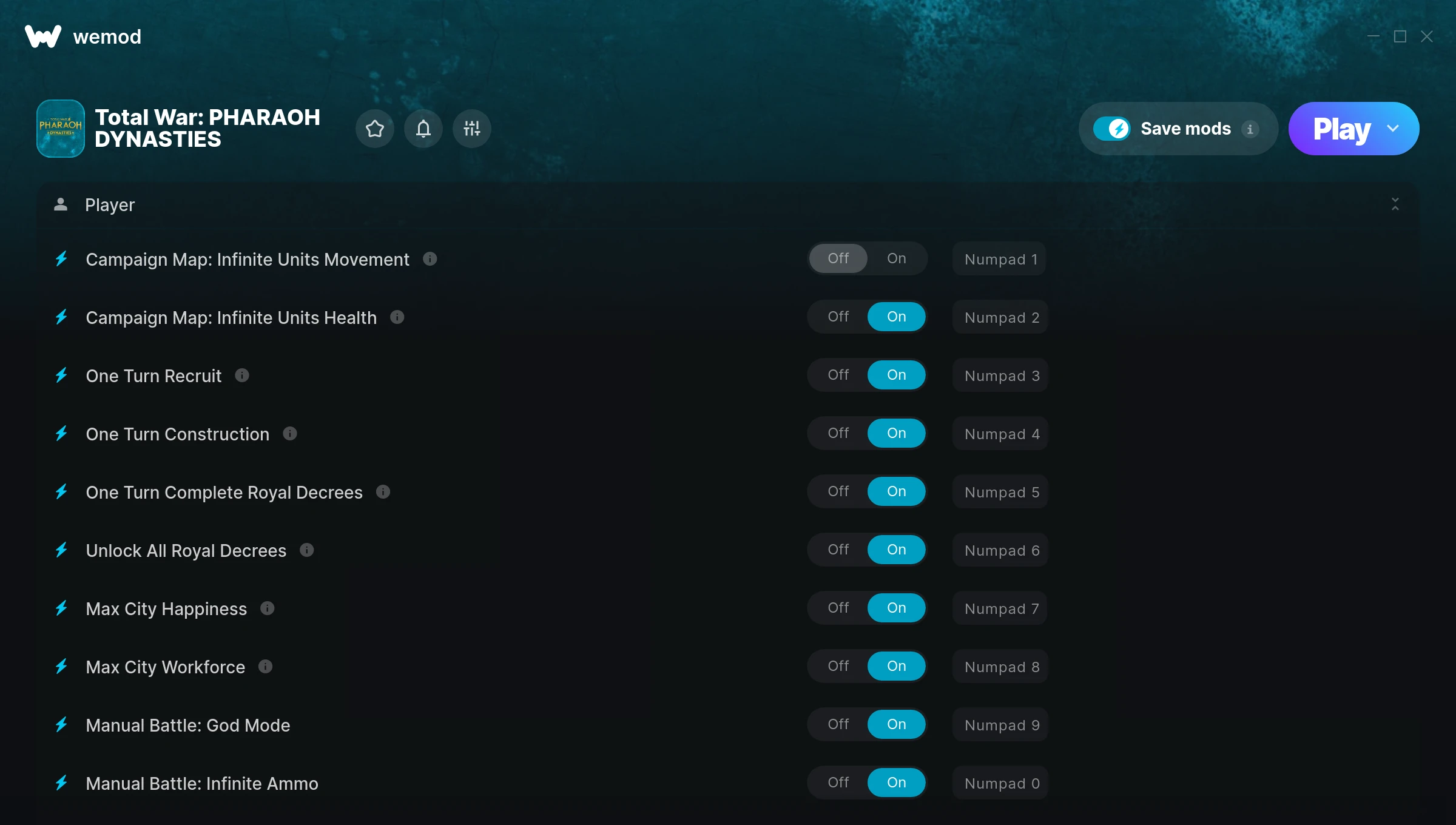Turn Off Max City Happiness
The image size is (1456, 825).
(838, 608)
